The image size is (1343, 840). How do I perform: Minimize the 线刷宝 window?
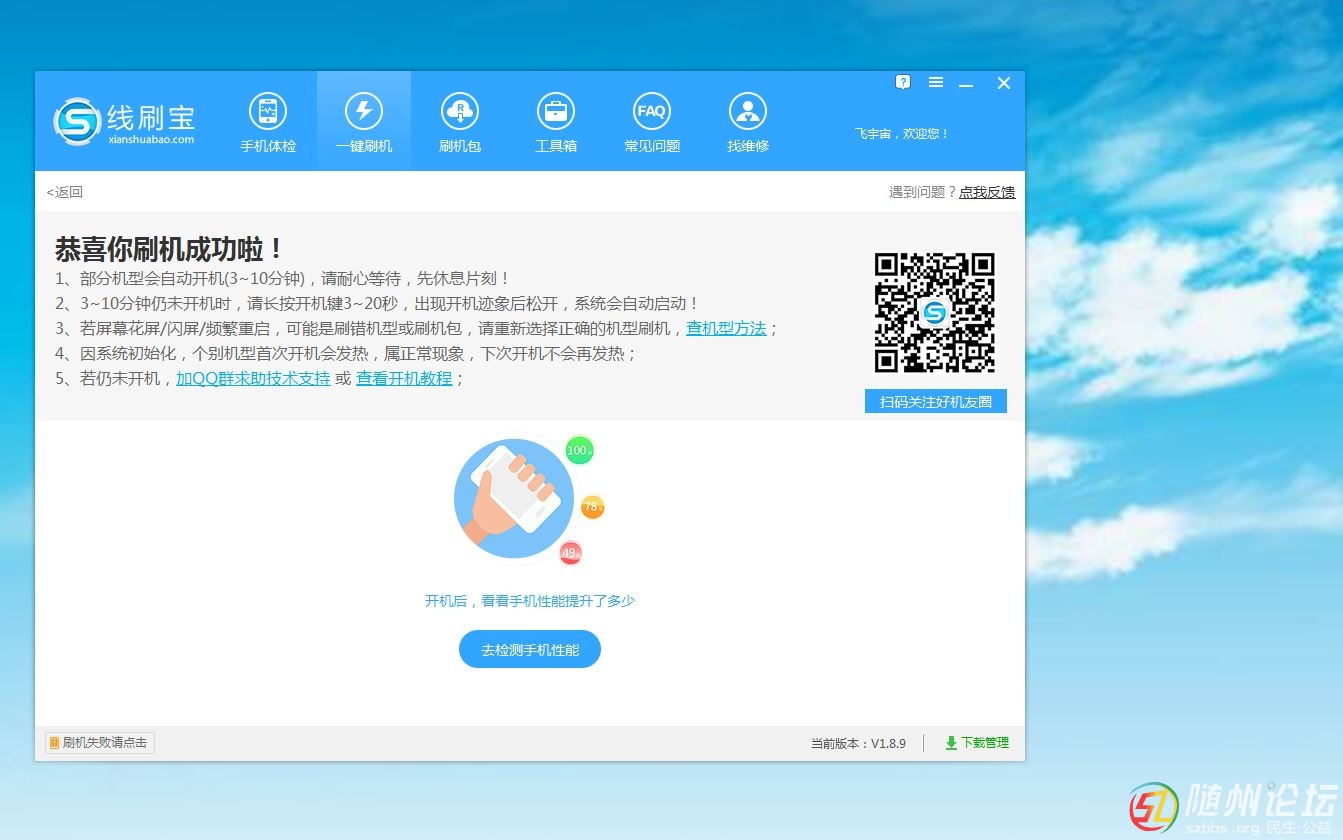coord(966,84)
